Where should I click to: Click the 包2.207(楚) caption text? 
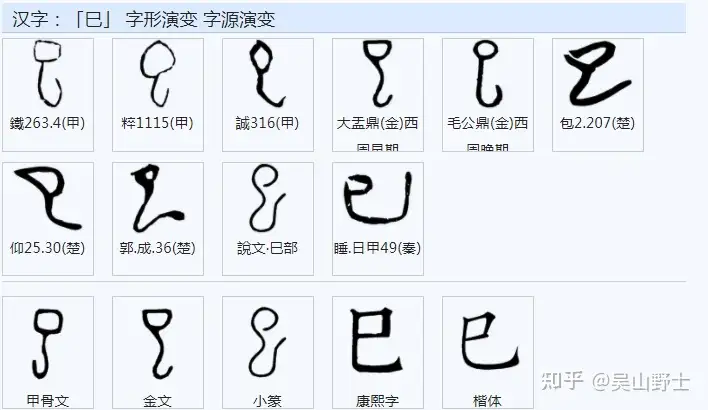tap(597, 123)
